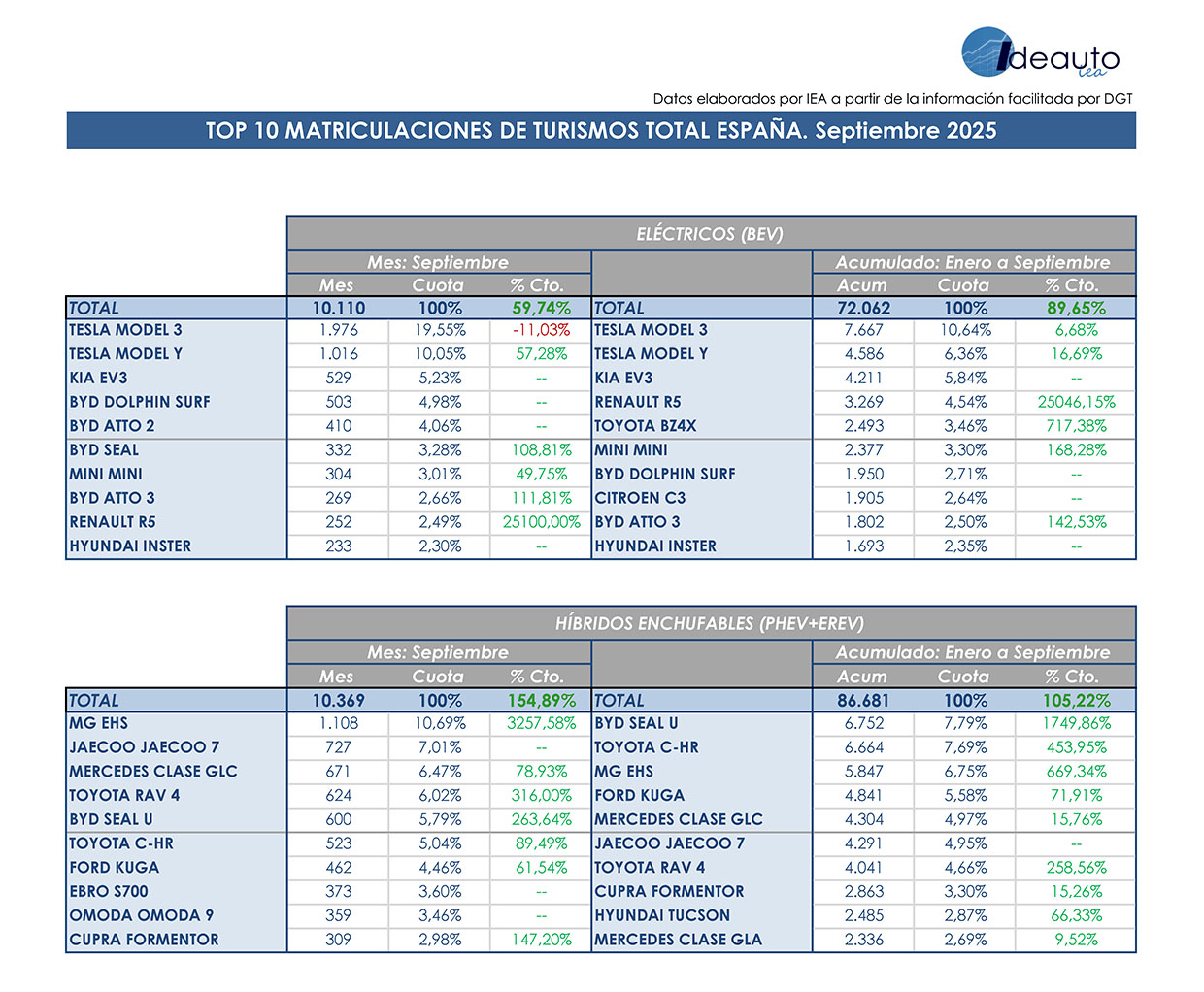Click TOYOTA C-HR monthly value 523
The height and width of the screenshot is (992, 1204).
(x=339, y=843)
